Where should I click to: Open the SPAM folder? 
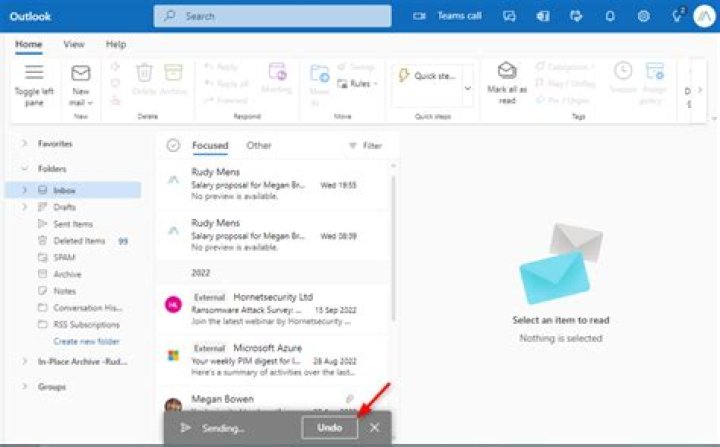pos(73,257)
